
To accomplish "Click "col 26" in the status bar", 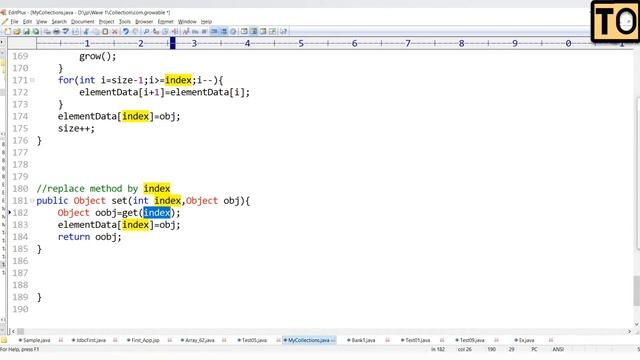I will 464,349.
